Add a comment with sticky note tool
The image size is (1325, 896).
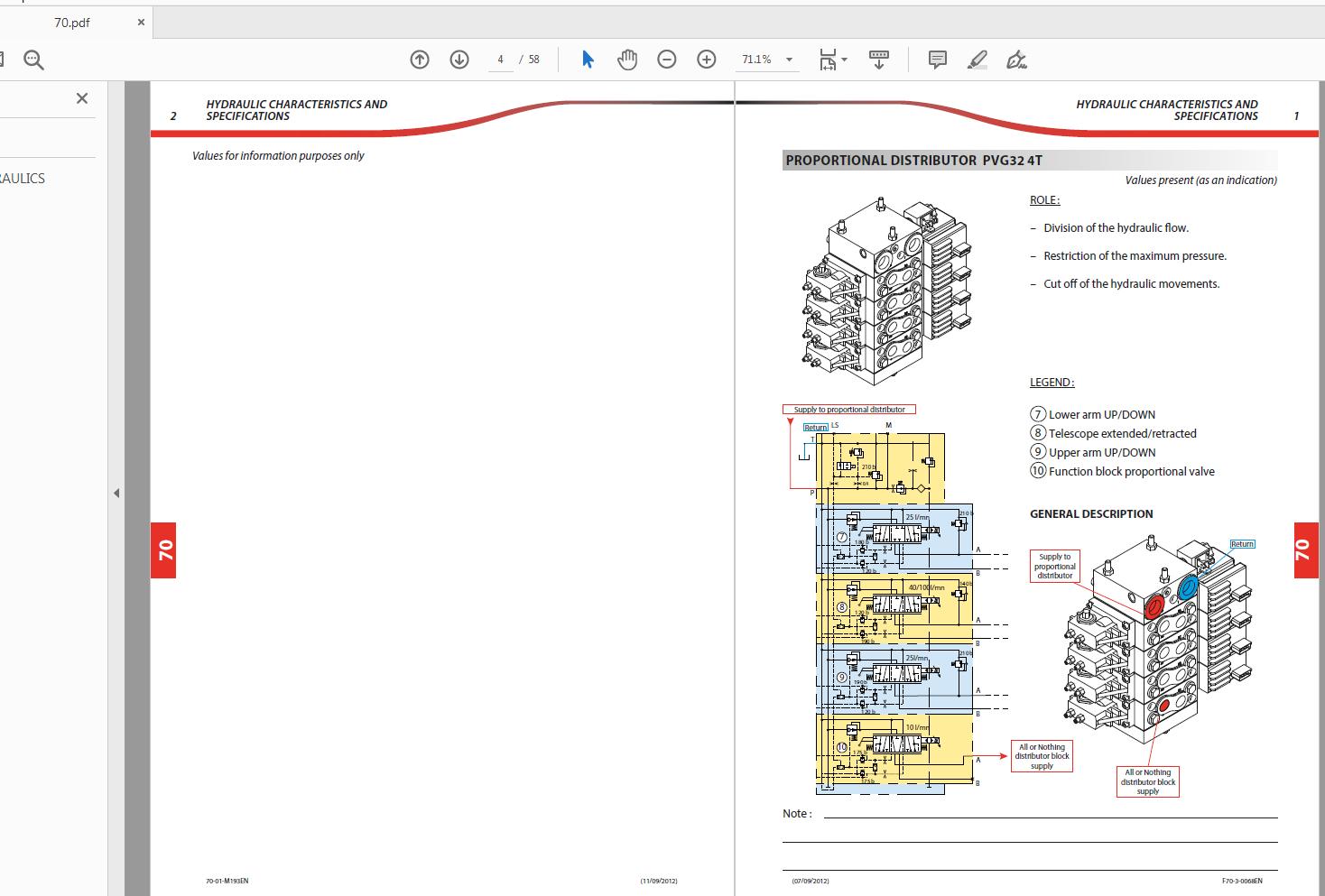pos(938,60)
